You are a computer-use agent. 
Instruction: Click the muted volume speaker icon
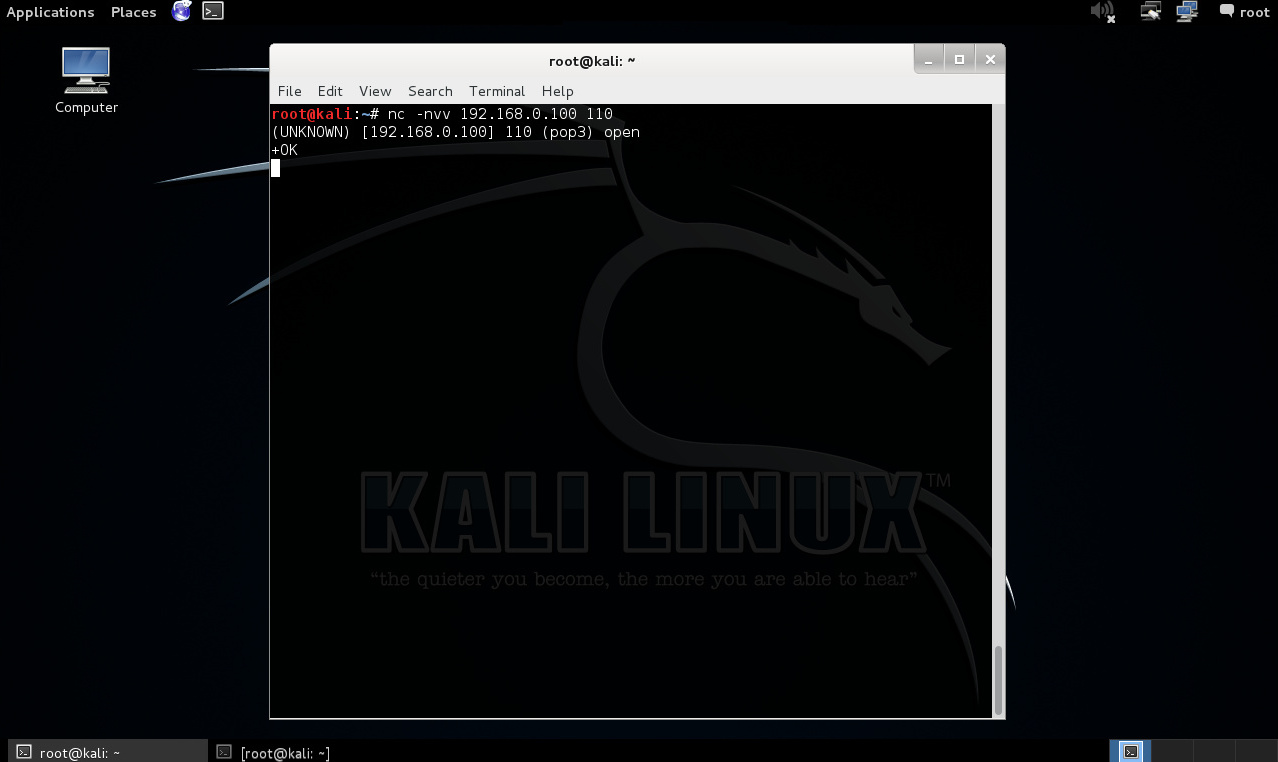click(x=1102, y=12)
